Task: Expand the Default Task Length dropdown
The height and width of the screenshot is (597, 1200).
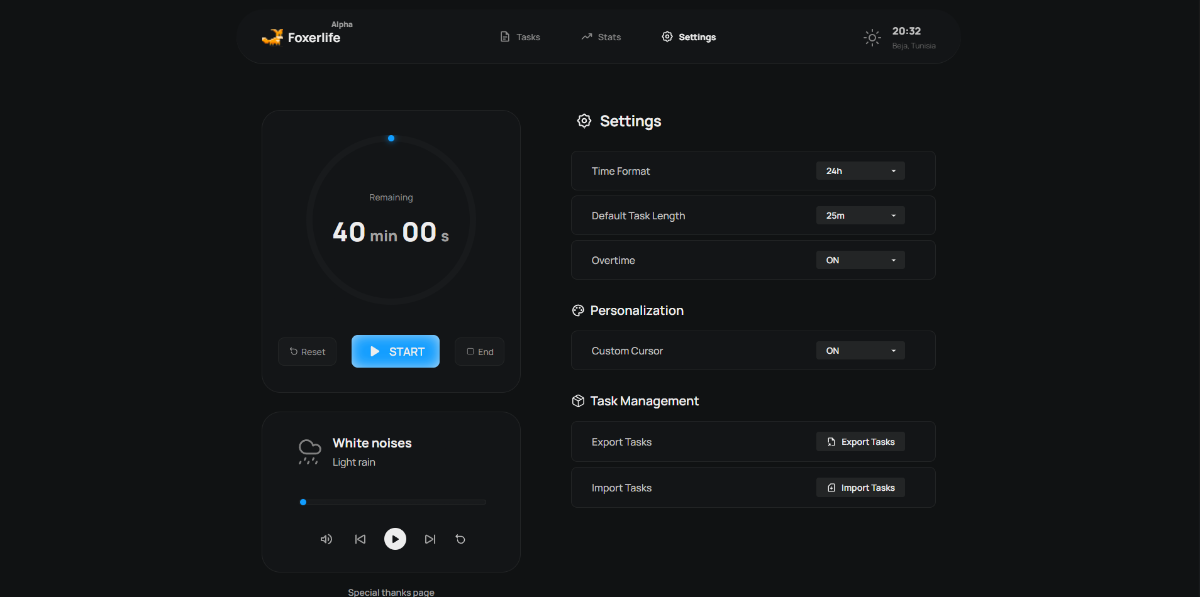Action: [860, 215]
